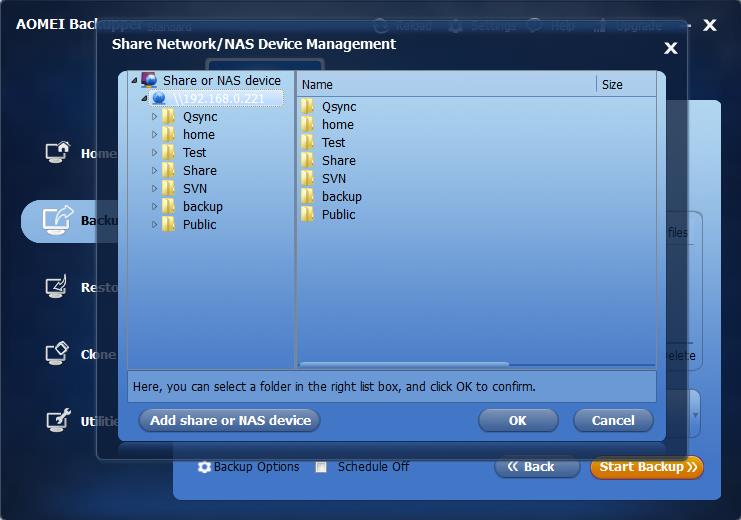This screenshot has width=741, height=520.
Task: Expand the Test folder in the tree
Action: click(x=154, y=153)
